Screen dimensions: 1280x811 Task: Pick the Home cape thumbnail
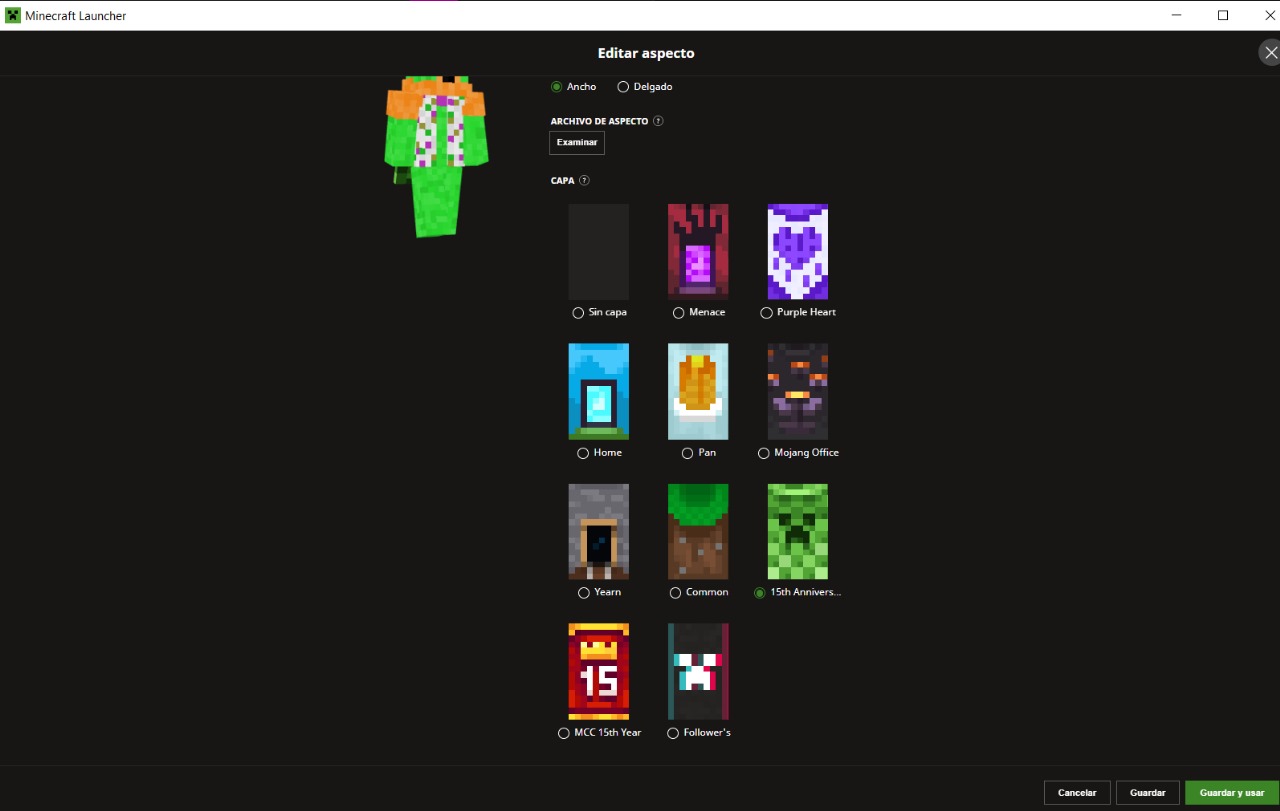599,392
